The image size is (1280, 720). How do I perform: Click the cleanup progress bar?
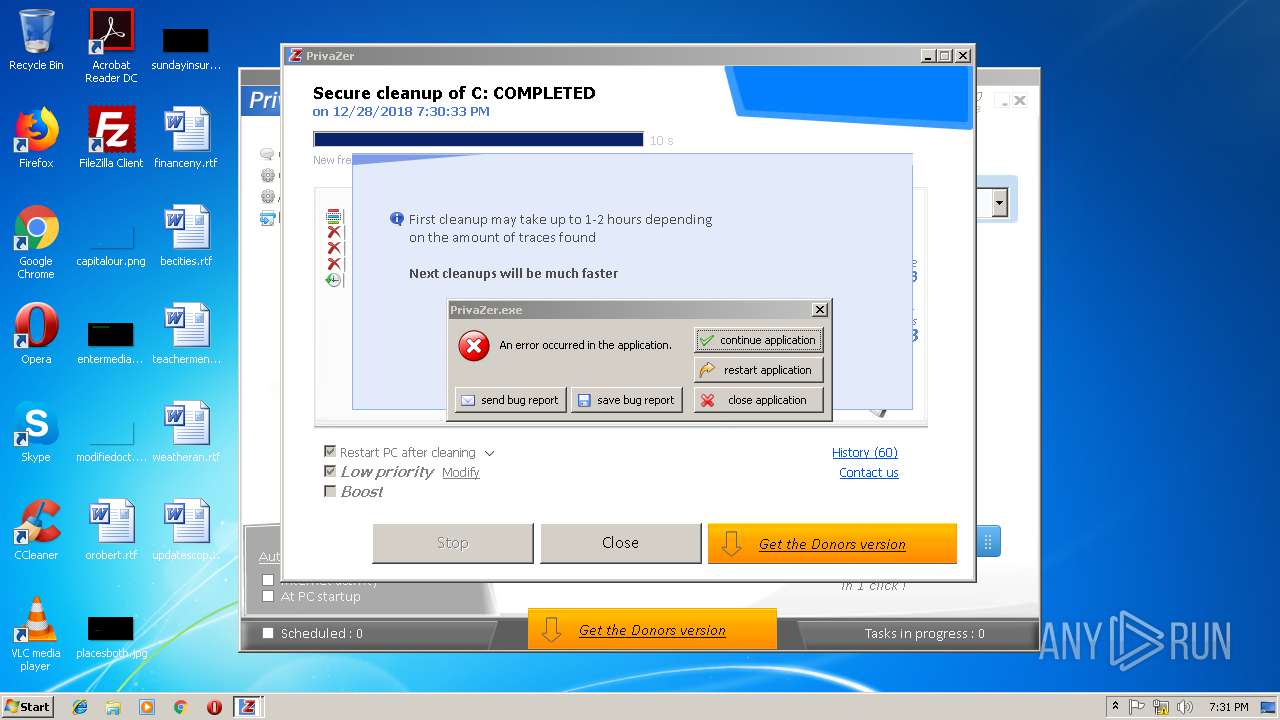pos(478,140)
